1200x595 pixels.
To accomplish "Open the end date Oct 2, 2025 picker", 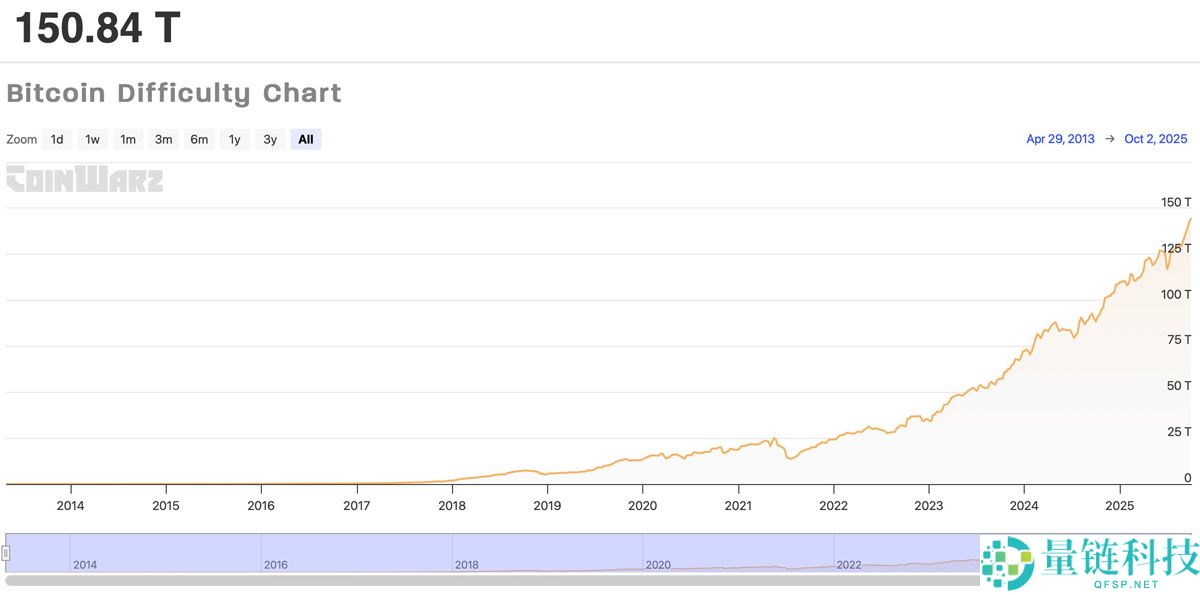I will coord(1155,139).
